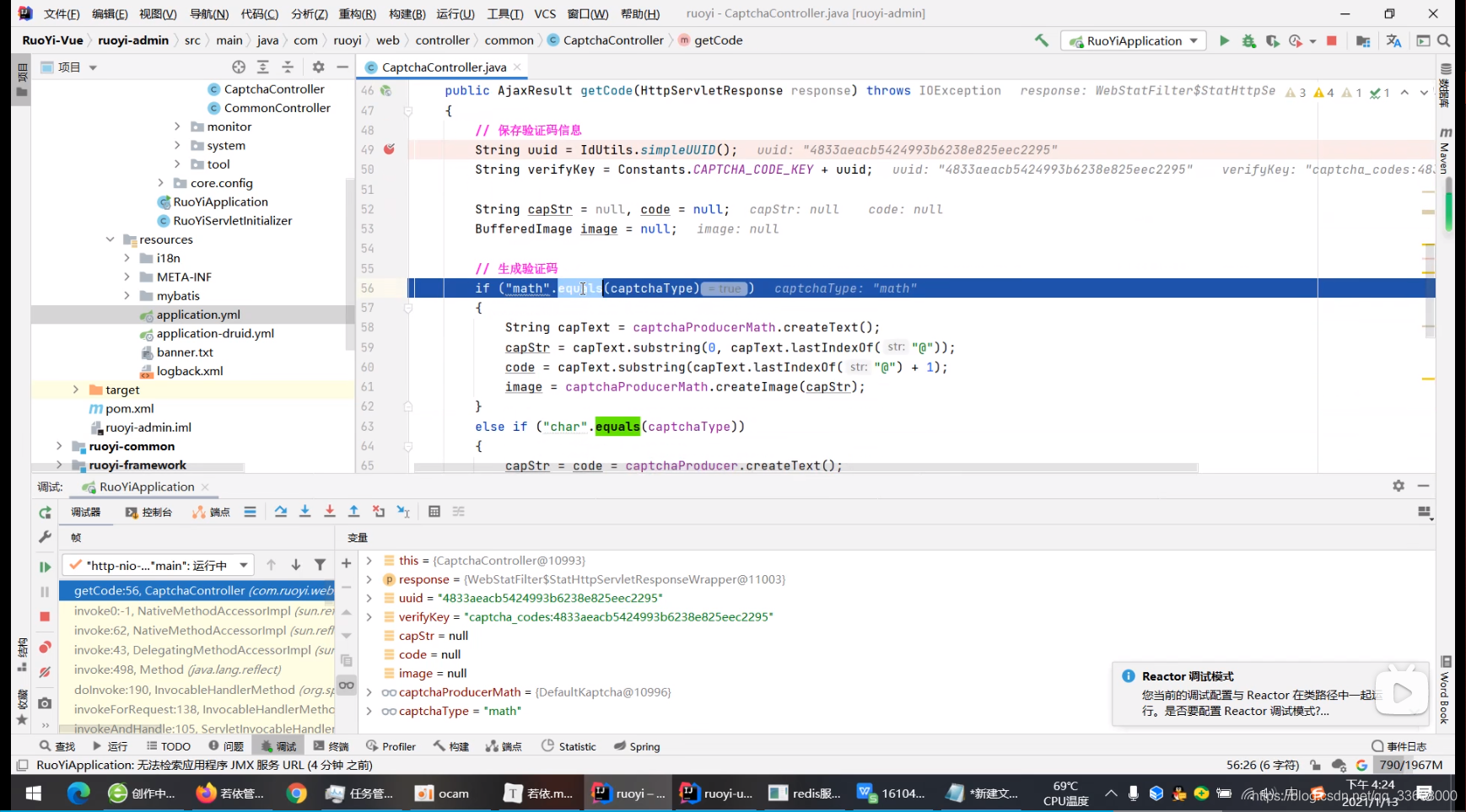
Task: Start debugging with the bug icon
Action: coord(1248,40)
